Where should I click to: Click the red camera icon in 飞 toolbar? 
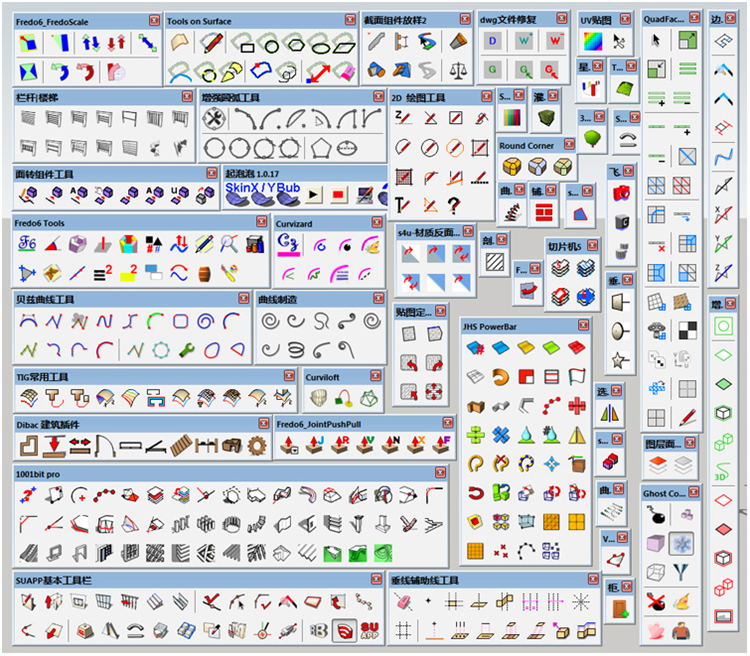(621, 193)
